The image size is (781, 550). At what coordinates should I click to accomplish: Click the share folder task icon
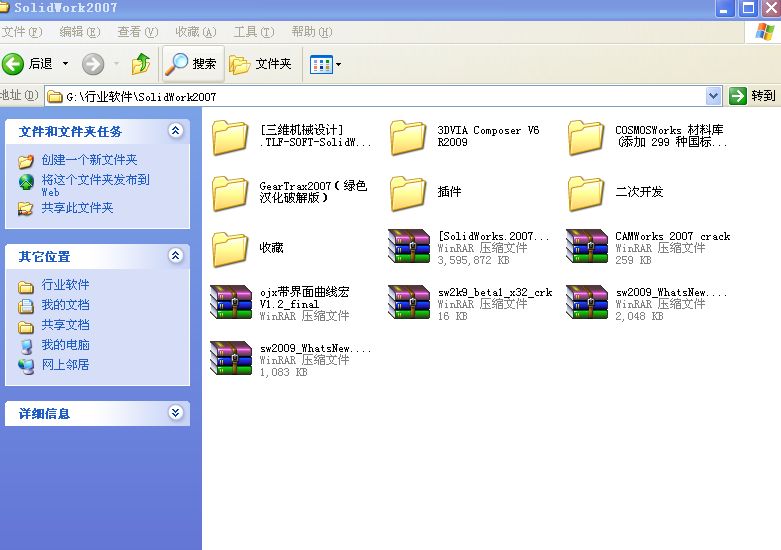[x=25, y=208]
